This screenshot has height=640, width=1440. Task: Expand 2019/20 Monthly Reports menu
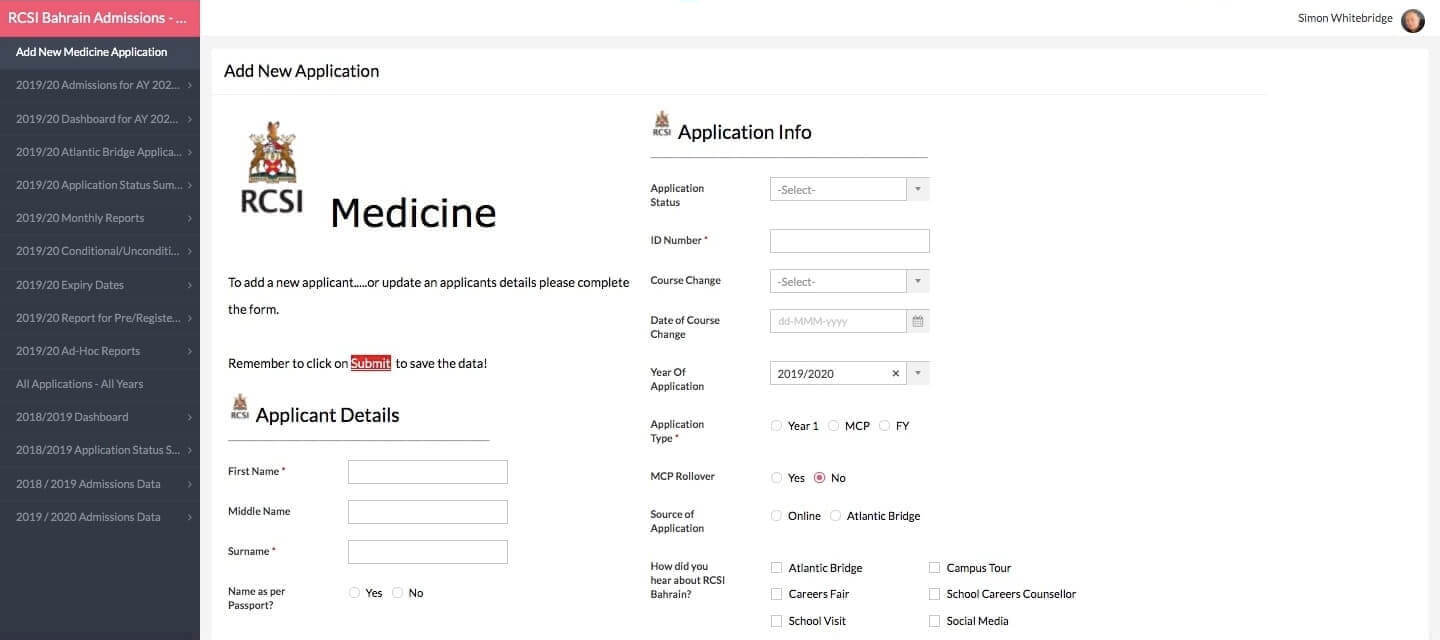pyautogui.click(x=100, y=218)
